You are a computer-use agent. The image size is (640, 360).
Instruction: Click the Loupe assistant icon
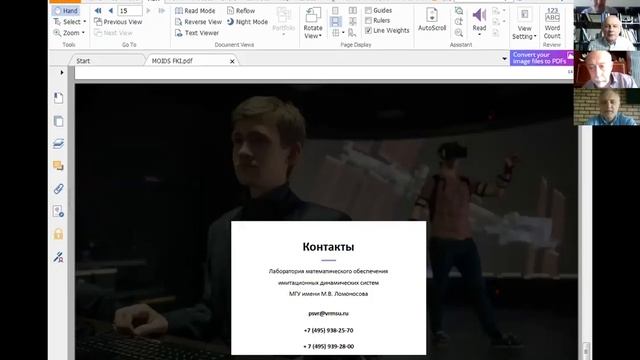point(459,21)
